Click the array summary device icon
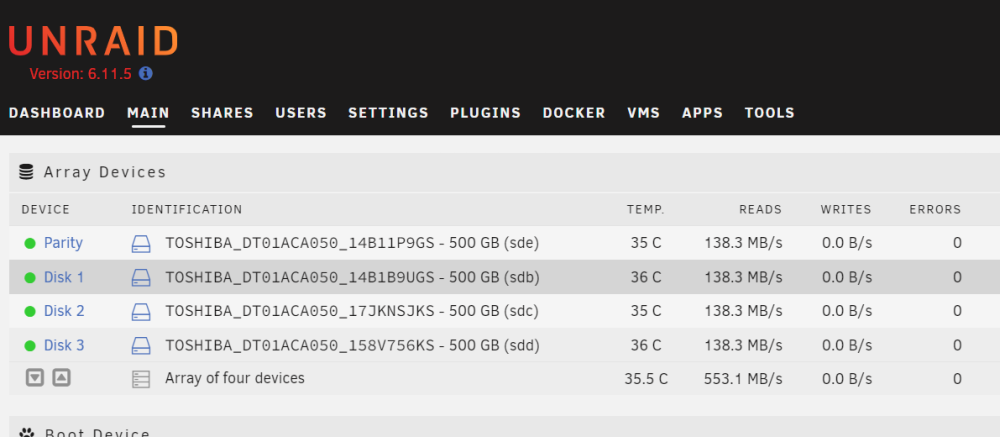This screenshot has height=437, width=1000. (x=141, y=379)
